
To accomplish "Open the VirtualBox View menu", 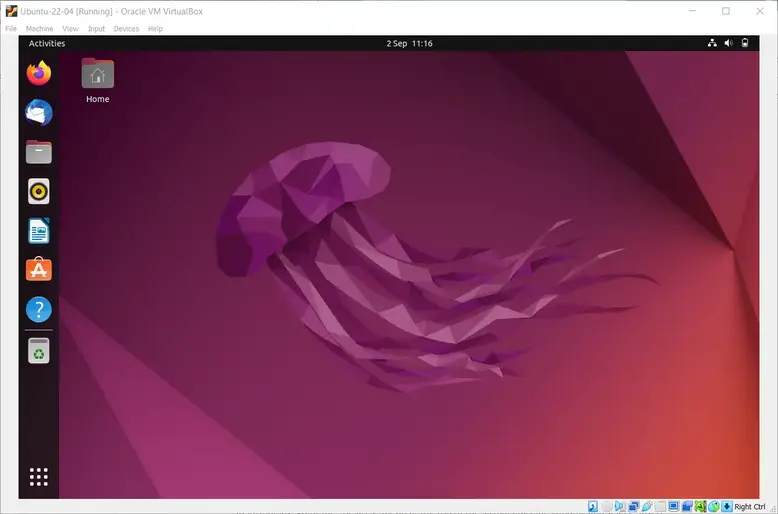I will pos(70,29).
